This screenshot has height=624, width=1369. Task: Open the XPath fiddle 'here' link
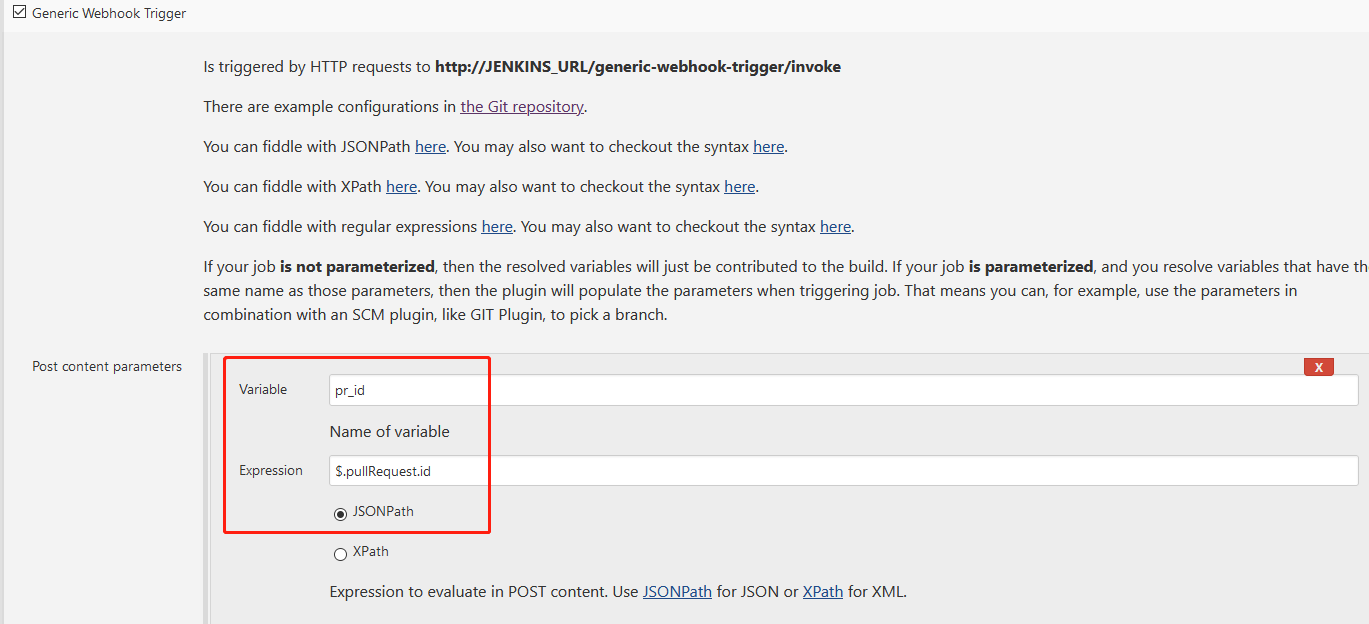401,186
